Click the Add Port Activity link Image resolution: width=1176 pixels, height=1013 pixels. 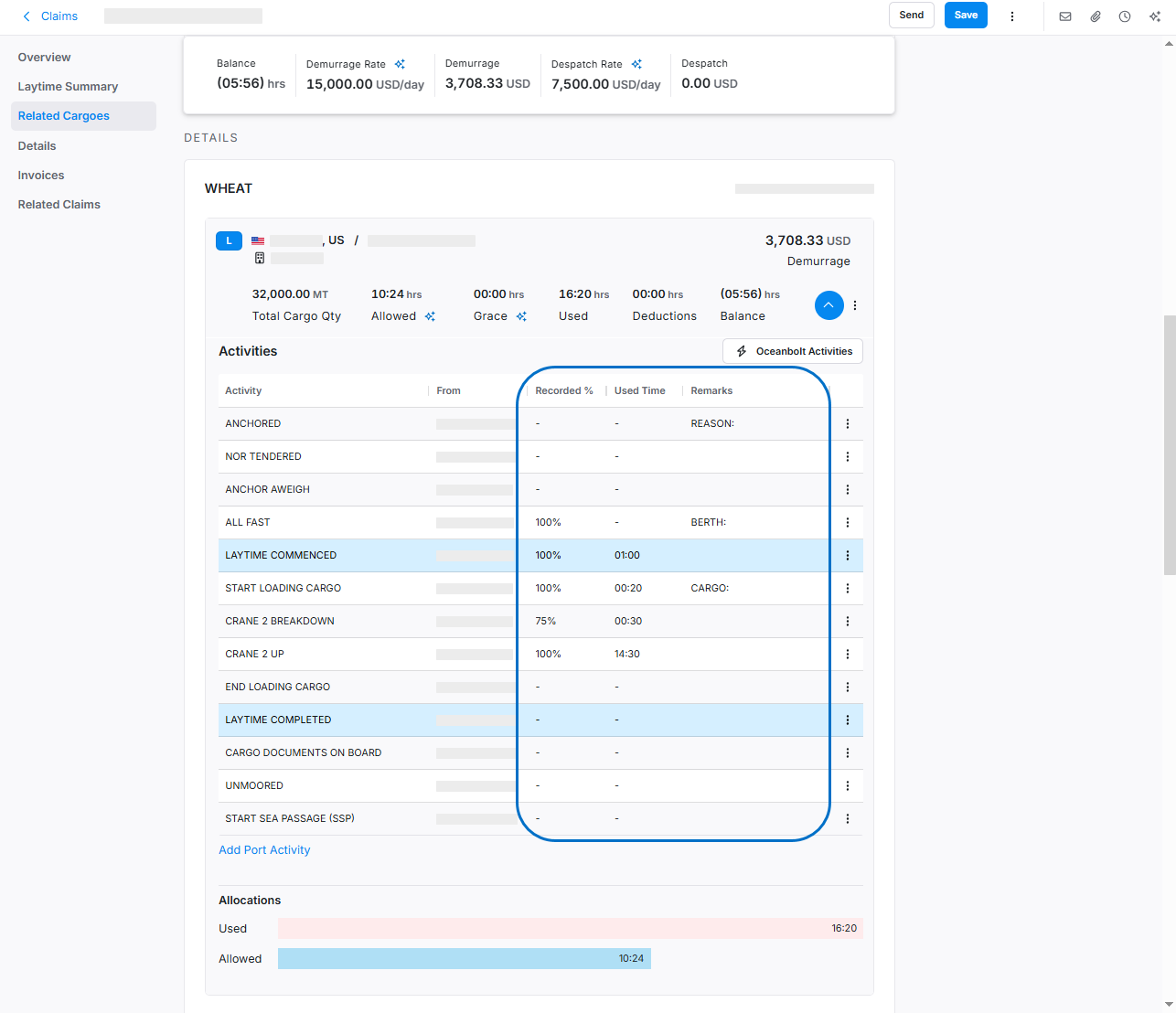point(264,850)
